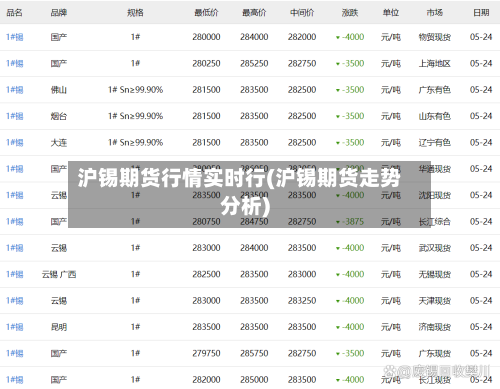Click the 天津现货 market cell
This screenshot has height=389, width=500.
(435, 301)
